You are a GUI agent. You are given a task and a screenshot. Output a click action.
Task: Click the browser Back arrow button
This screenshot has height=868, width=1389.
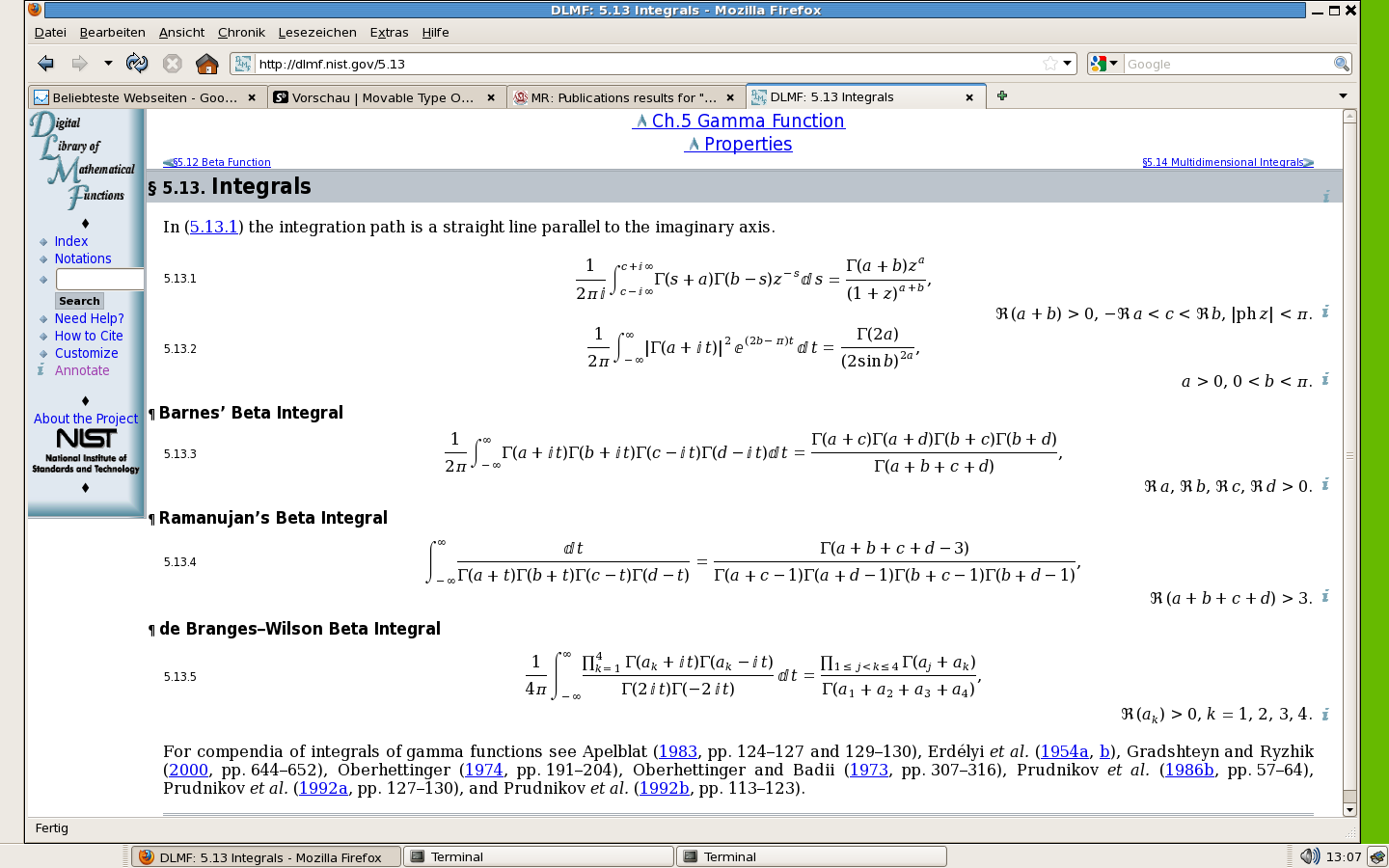tap(45, 64)
